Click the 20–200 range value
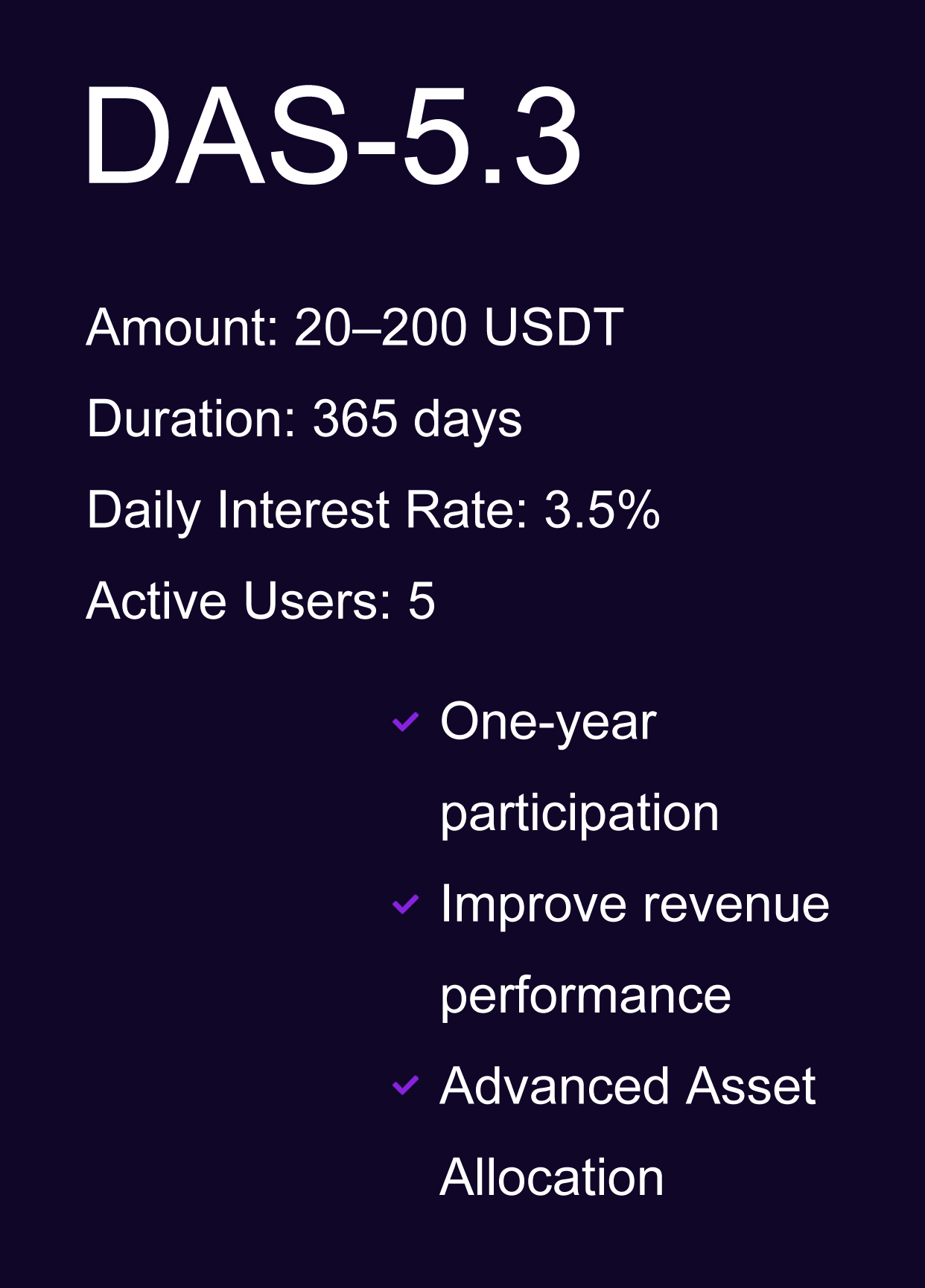Screen dimensions: 925x1288 click(x=381, y=327)
